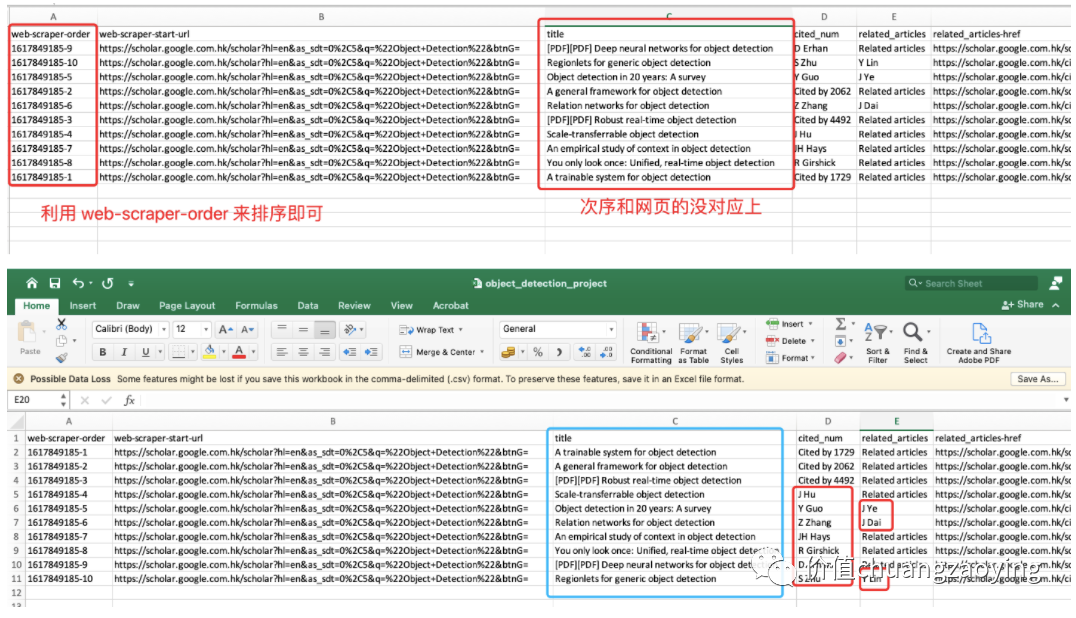Click the Wrap Text button
This screenshot has height=618, width=1076.
(431, 330)
